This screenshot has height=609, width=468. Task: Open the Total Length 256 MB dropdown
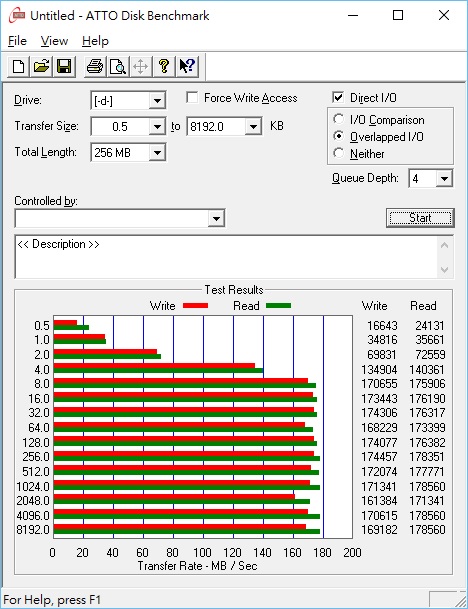[157, 152]
